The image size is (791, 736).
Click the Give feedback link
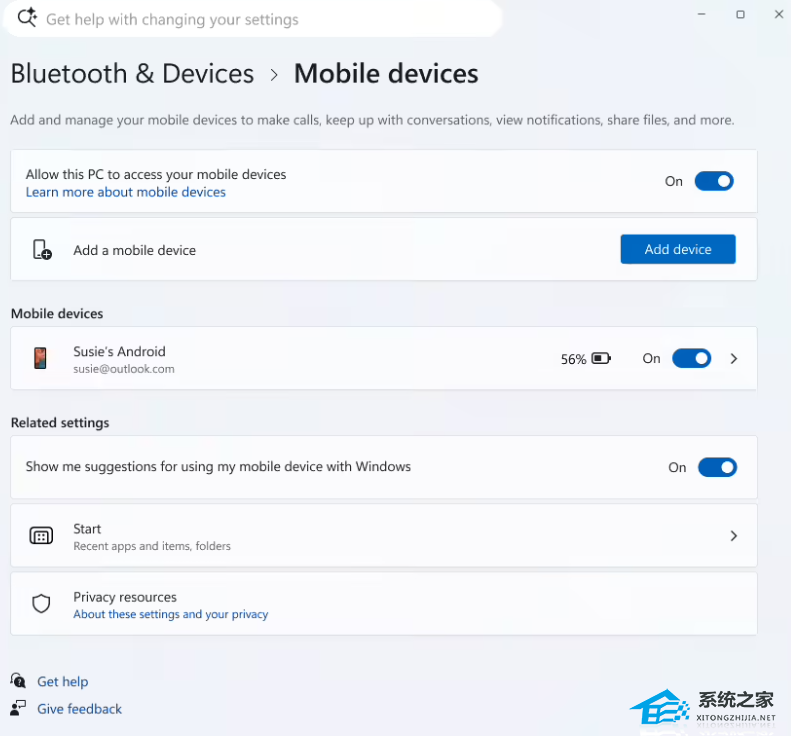(79, 709)
